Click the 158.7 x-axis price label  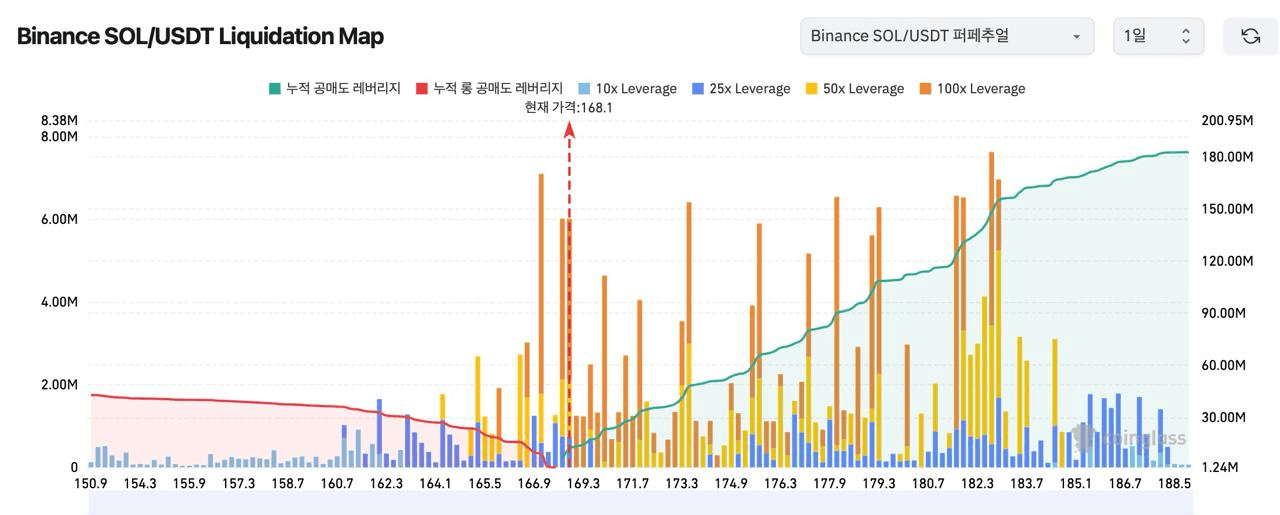288,483
